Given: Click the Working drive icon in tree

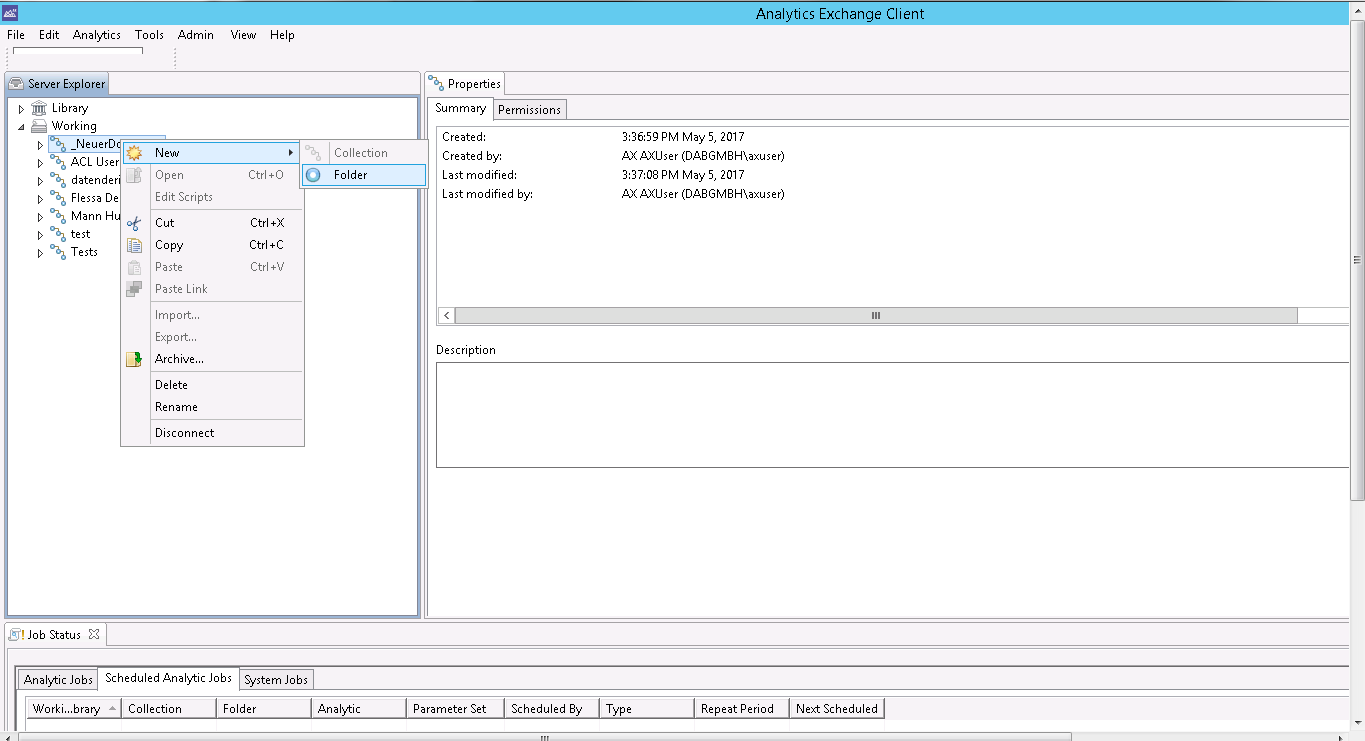Looking at the screenshot, I should pyautogui.click(x=39, y=126).
